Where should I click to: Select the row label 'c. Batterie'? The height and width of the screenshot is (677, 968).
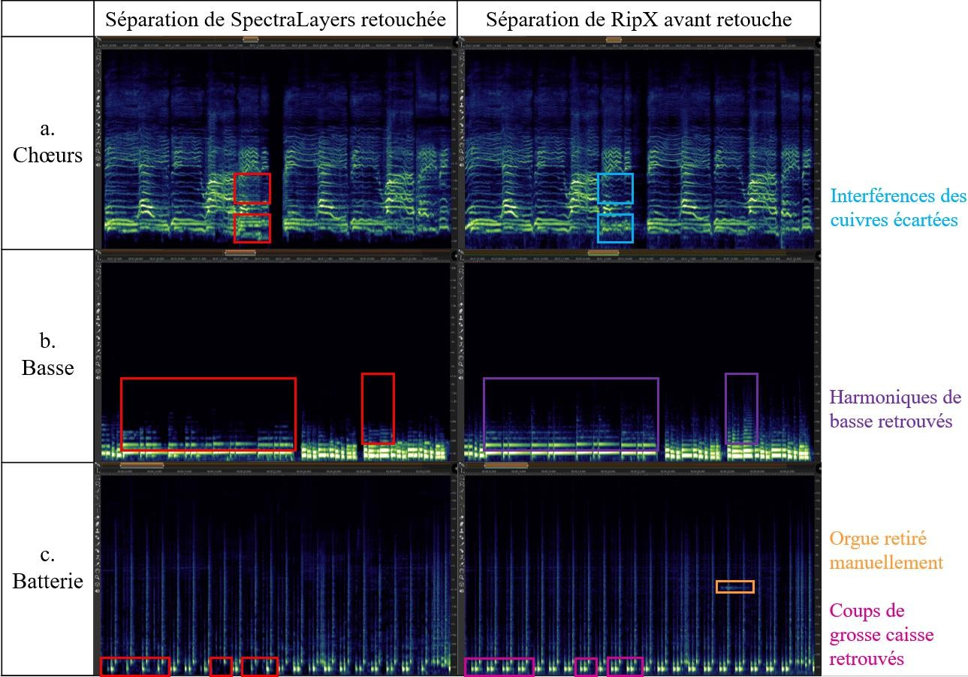[48, 568]
